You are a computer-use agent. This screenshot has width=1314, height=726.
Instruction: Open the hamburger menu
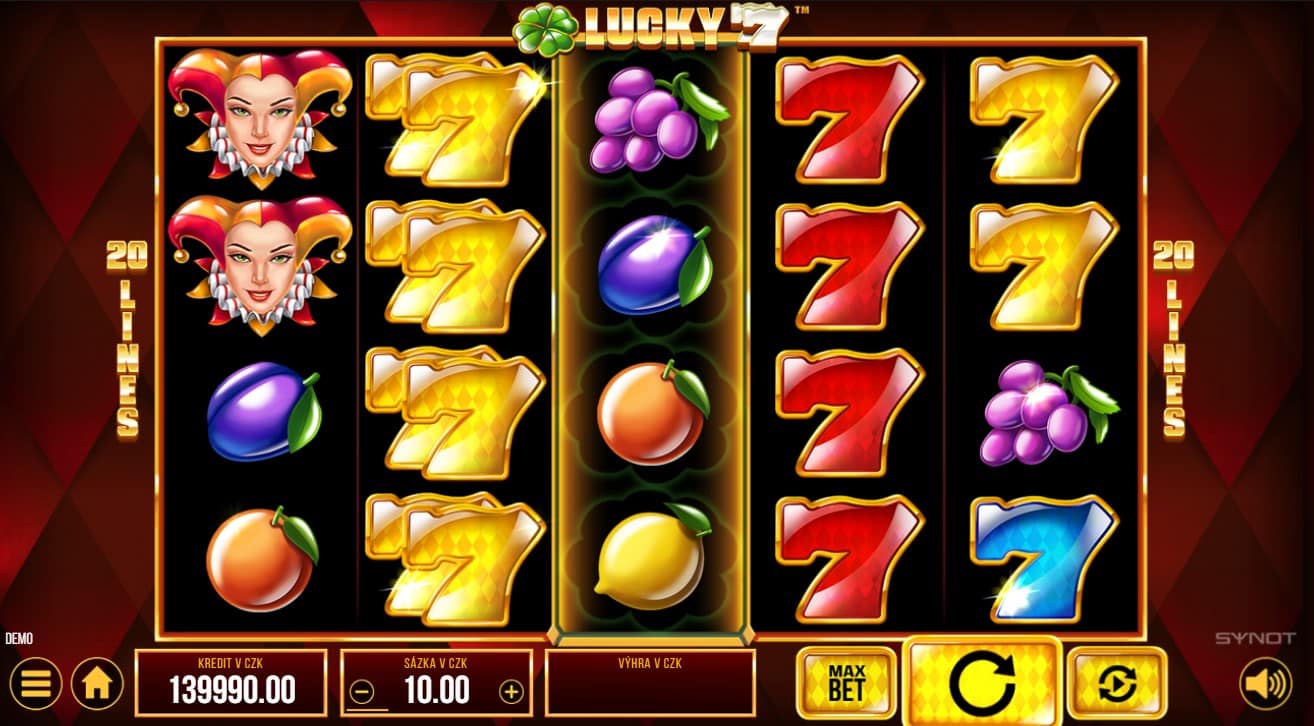click(x=36, y=685)
